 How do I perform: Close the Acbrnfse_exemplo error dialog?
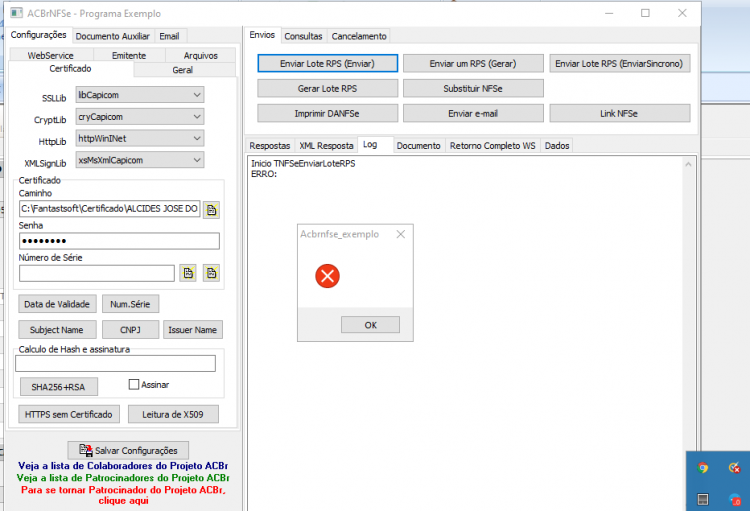pyautogui.click(x=401, y=234)
